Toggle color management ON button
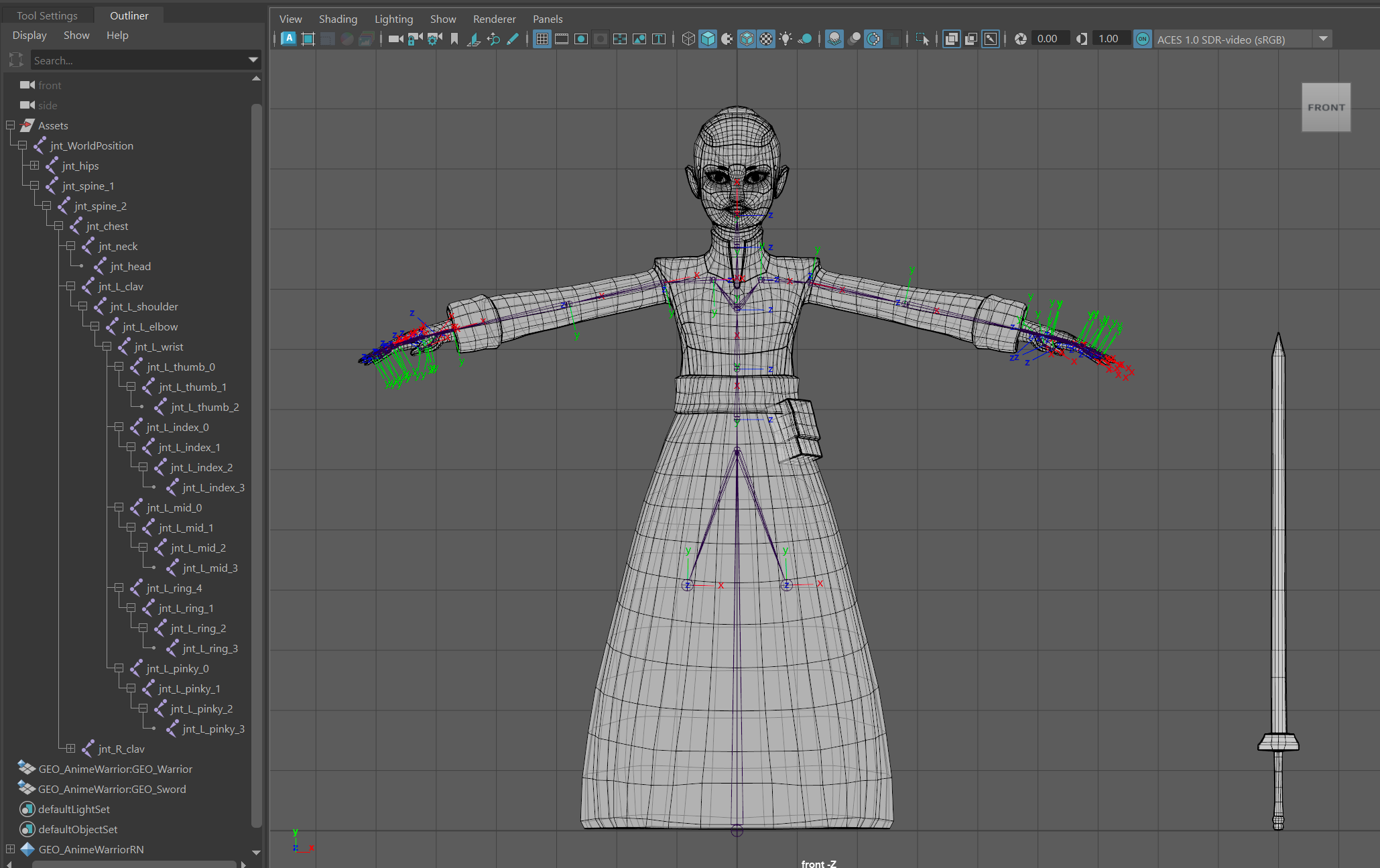This screenshot has height=868, width=1380. point(1143,39)
